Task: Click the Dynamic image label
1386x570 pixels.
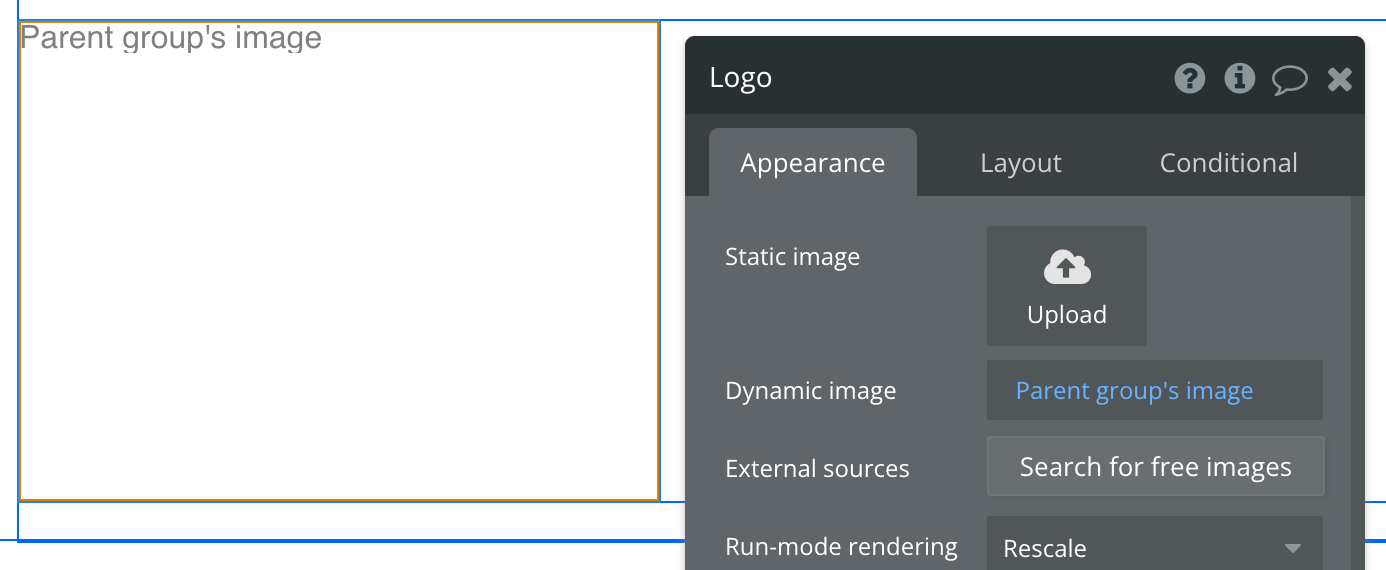Action: pyautogui.click(x=810, y=391)
